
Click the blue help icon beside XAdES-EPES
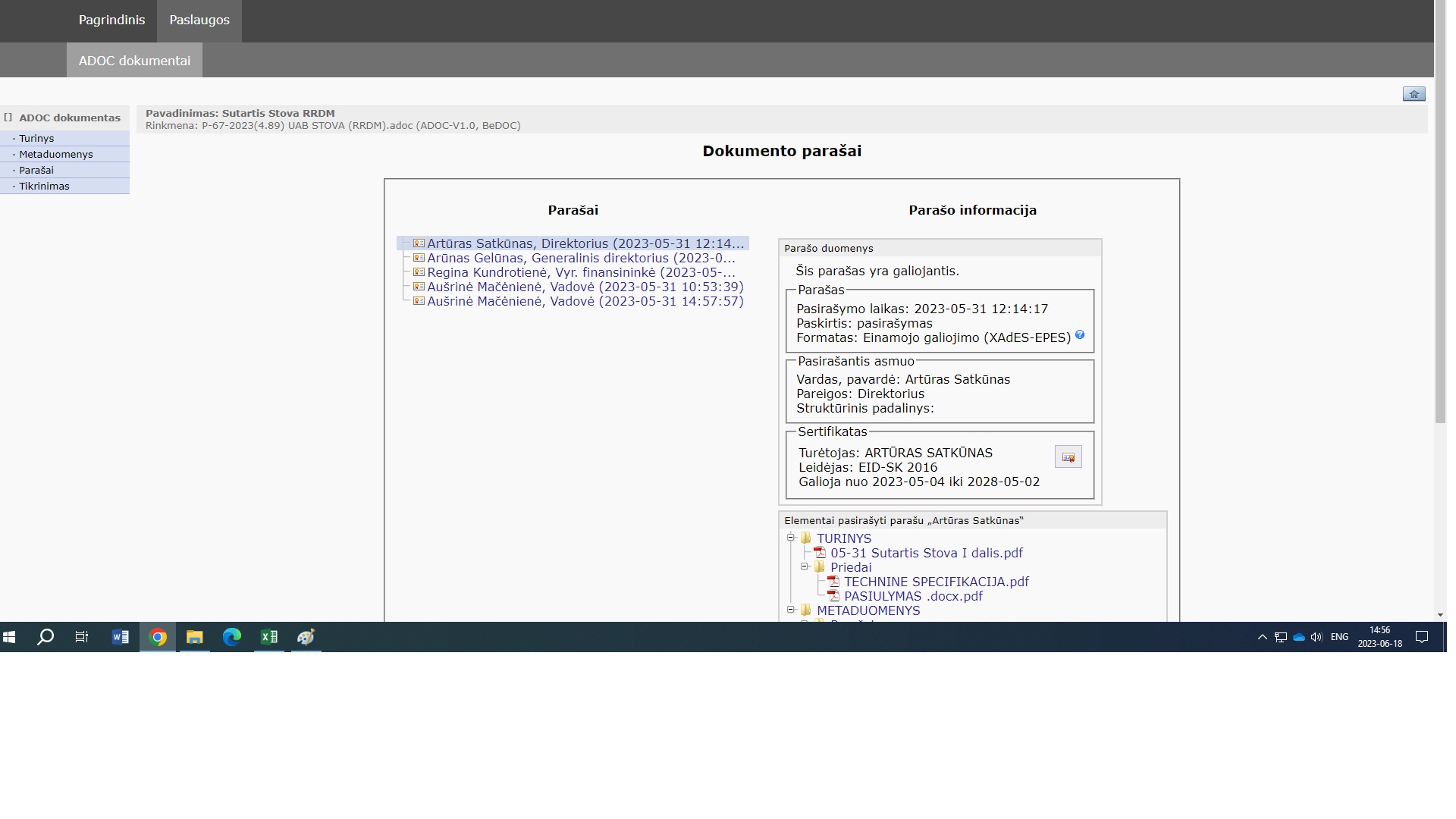point(1080,335)
